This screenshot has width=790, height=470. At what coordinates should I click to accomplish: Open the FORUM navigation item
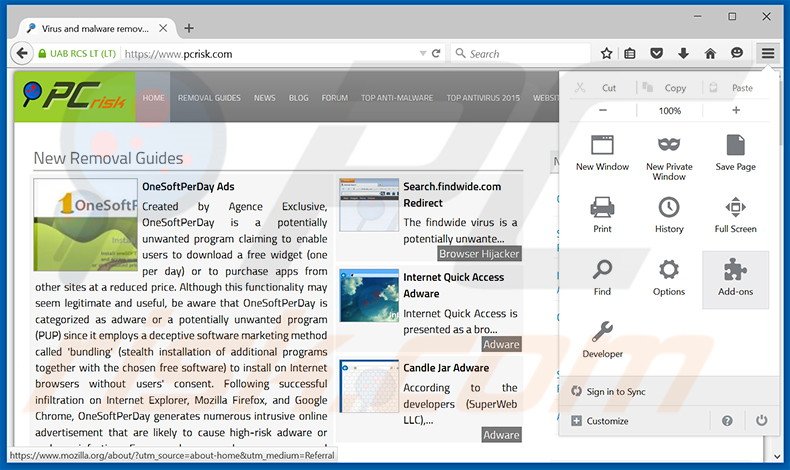pyautogui.click(x=335, y=98)
